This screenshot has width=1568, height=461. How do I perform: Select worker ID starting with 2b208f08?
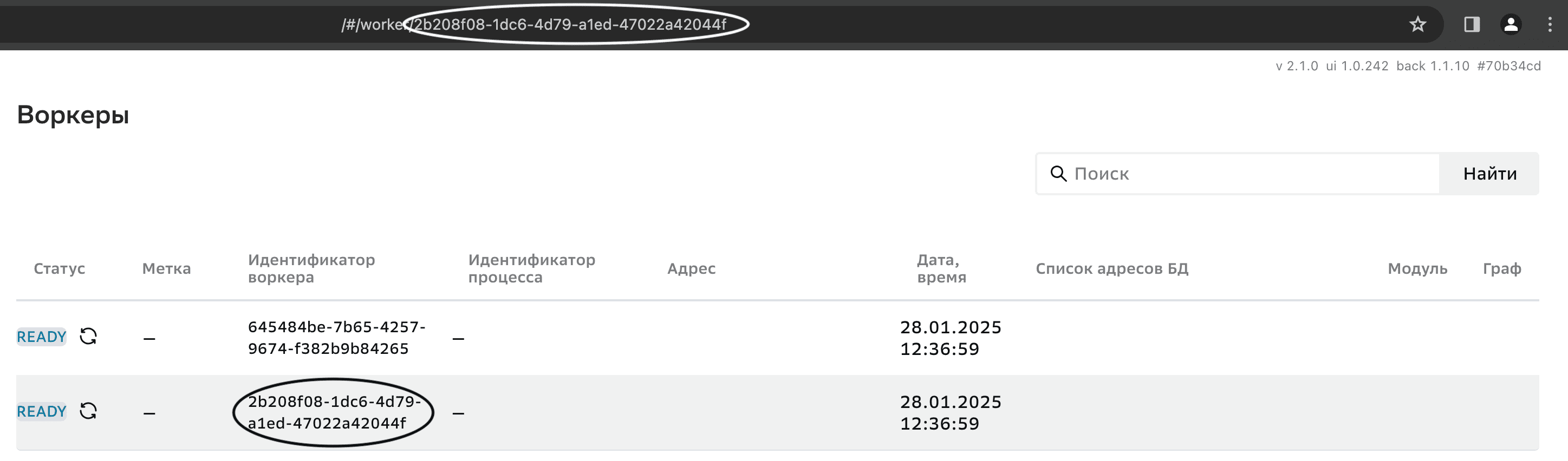(x=333, y=412)
